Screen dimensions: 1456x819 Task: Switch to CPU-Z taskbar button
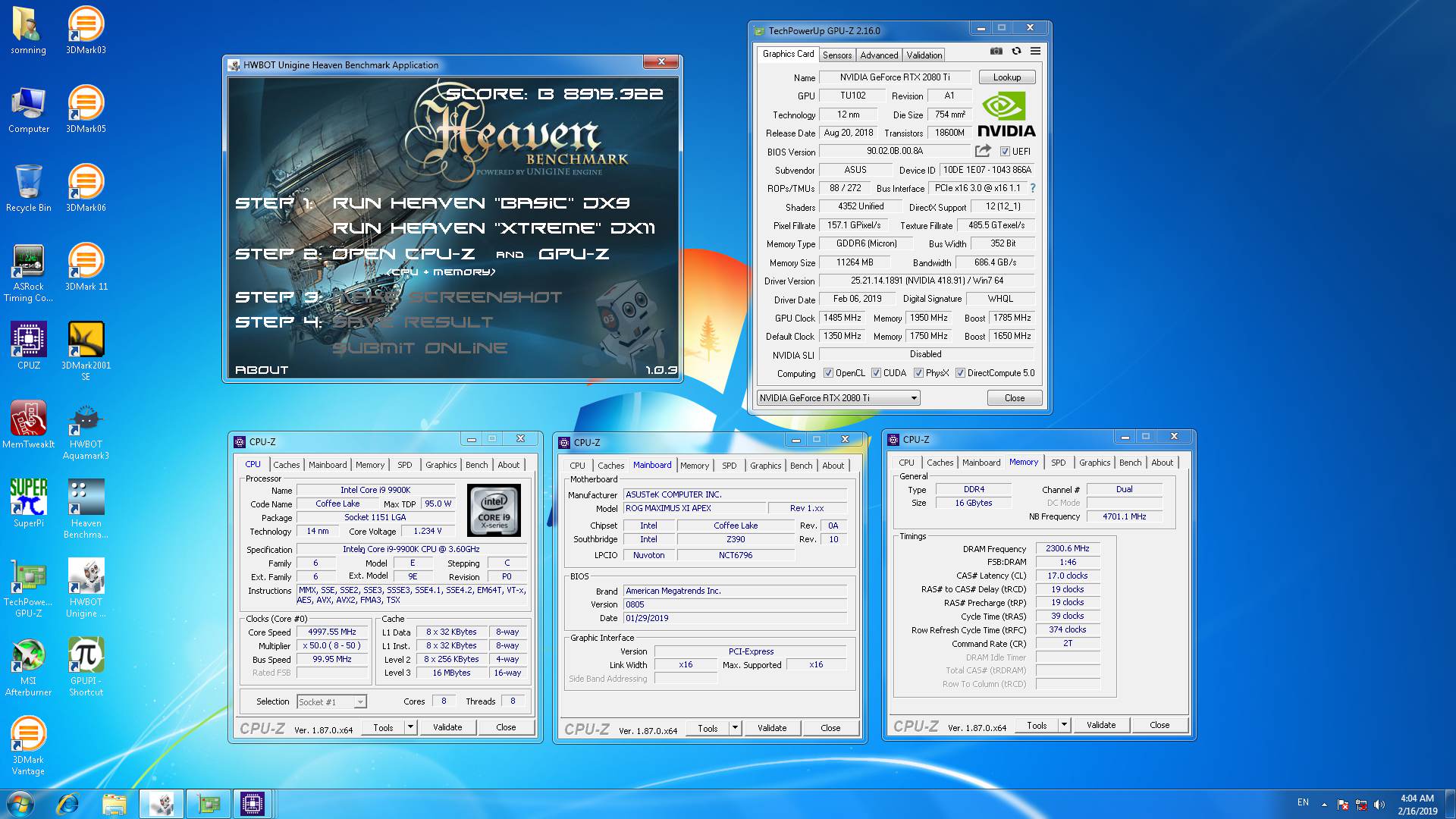pos(253,804)
